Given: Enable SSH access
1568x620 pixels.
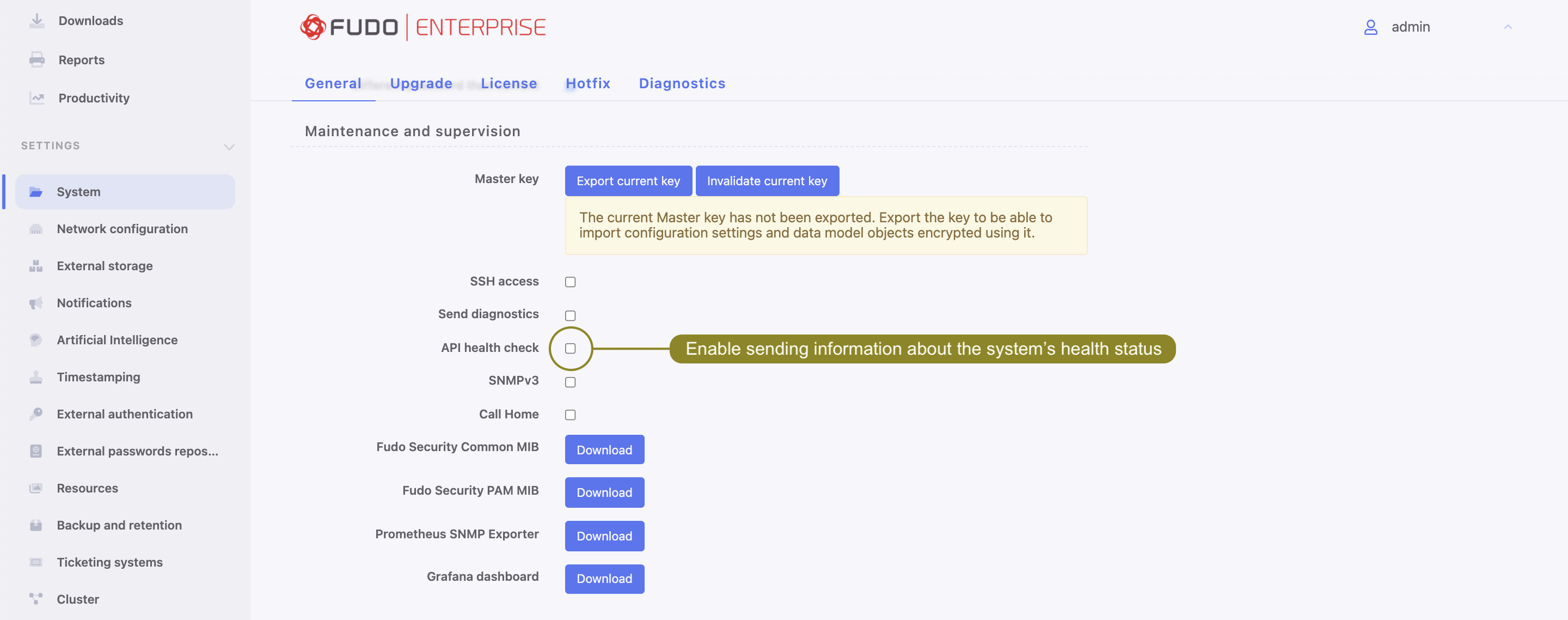Looking at the screenshot, I should pyautogui.click(x=569, y=281).
